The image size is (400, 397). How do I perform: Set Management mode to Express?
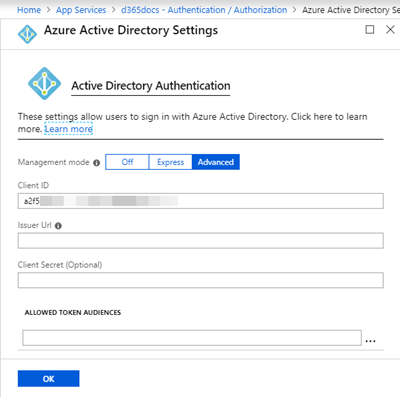(x=170, y=162)
